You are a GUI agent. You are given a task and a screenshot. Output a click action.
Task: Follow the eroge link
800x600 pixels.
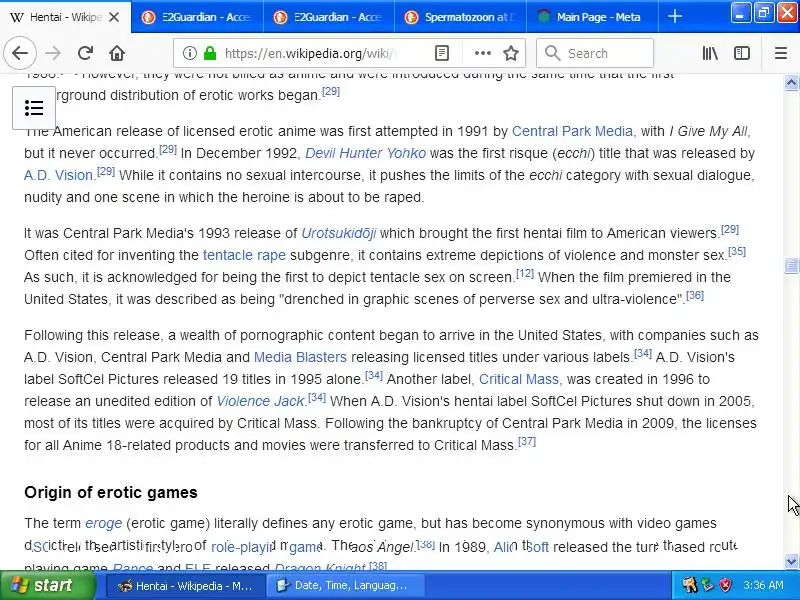point(104,523)
